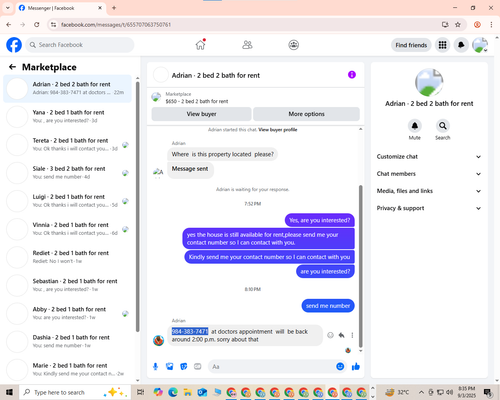The width and height of the screenshot is (500, 400).
Task: Reply to Adrian's phone number message
Action: click(341, 335)
